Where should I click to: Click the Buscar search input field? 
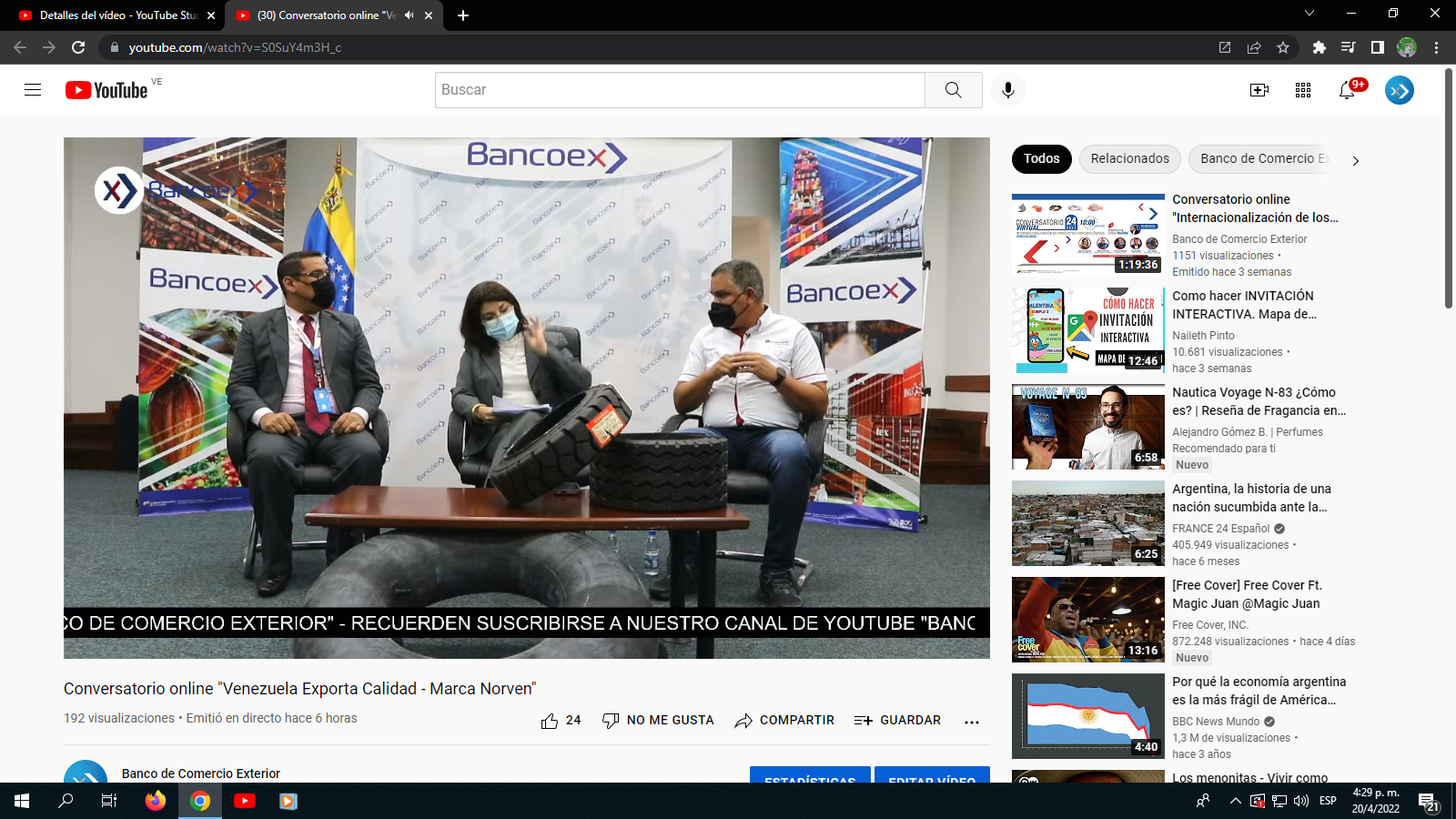pos(680,90)
